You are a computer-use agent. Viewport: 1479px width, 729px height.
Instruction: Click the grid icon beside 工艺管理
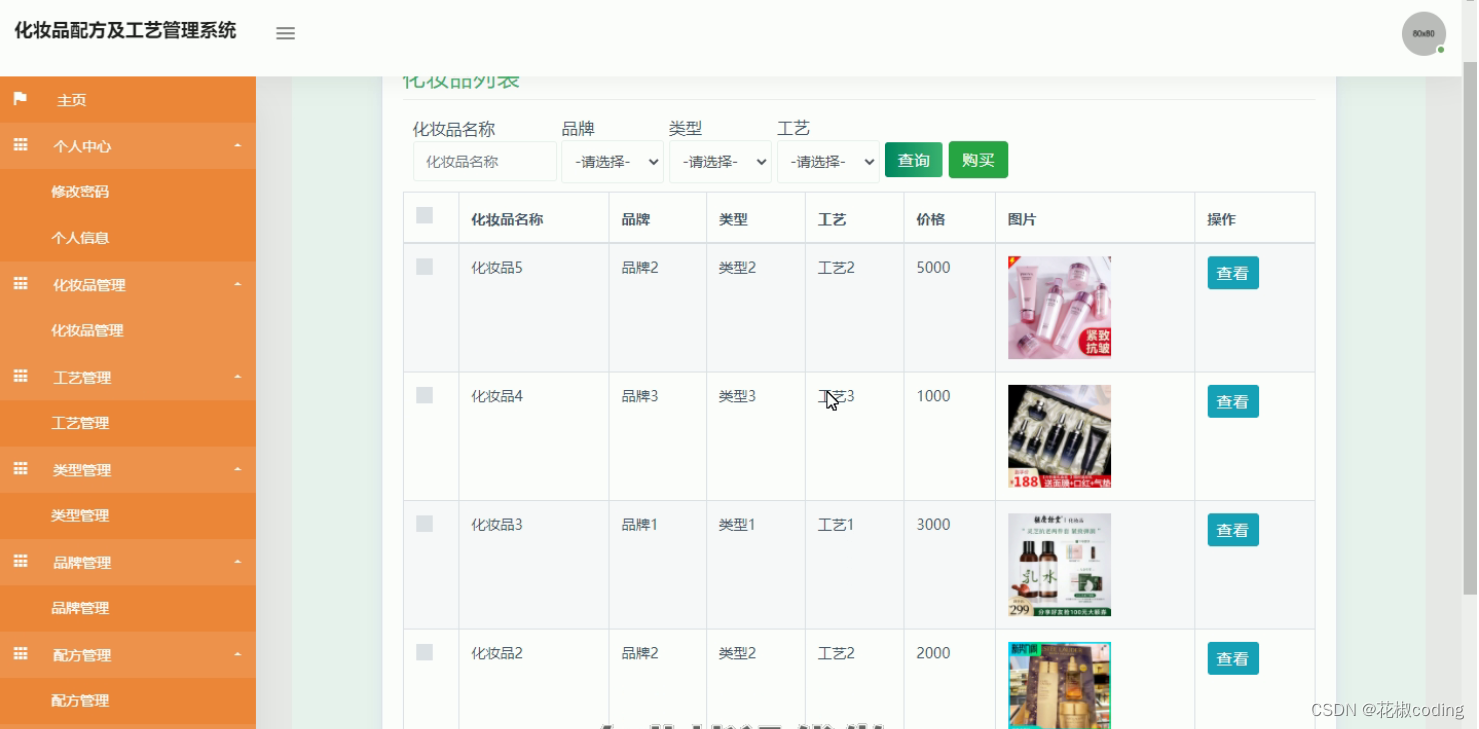[19, 377]
